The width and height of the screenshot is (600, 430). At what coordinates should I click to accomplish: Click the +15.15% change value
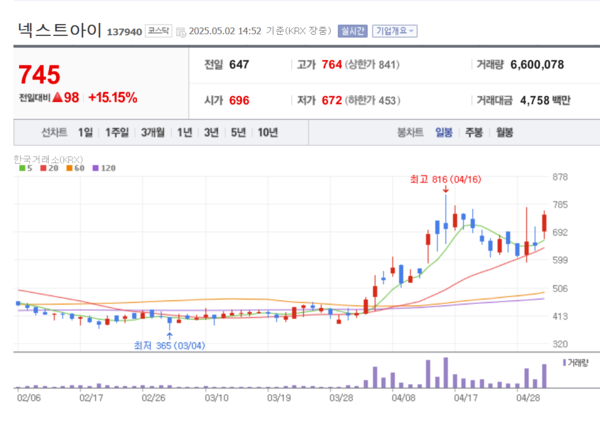click(112, 98)
